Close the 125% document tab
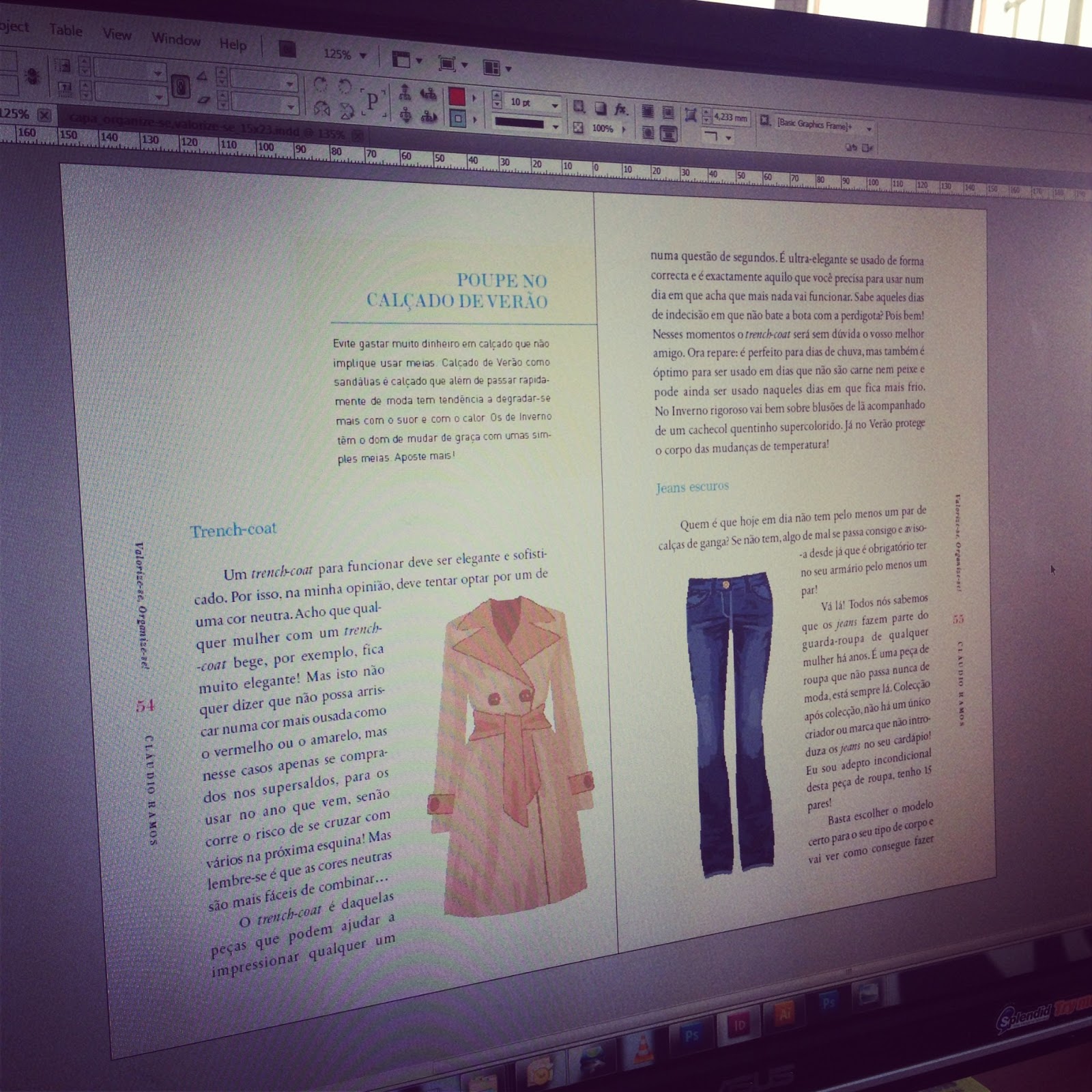1092x1092 pixels. (44, 115)
